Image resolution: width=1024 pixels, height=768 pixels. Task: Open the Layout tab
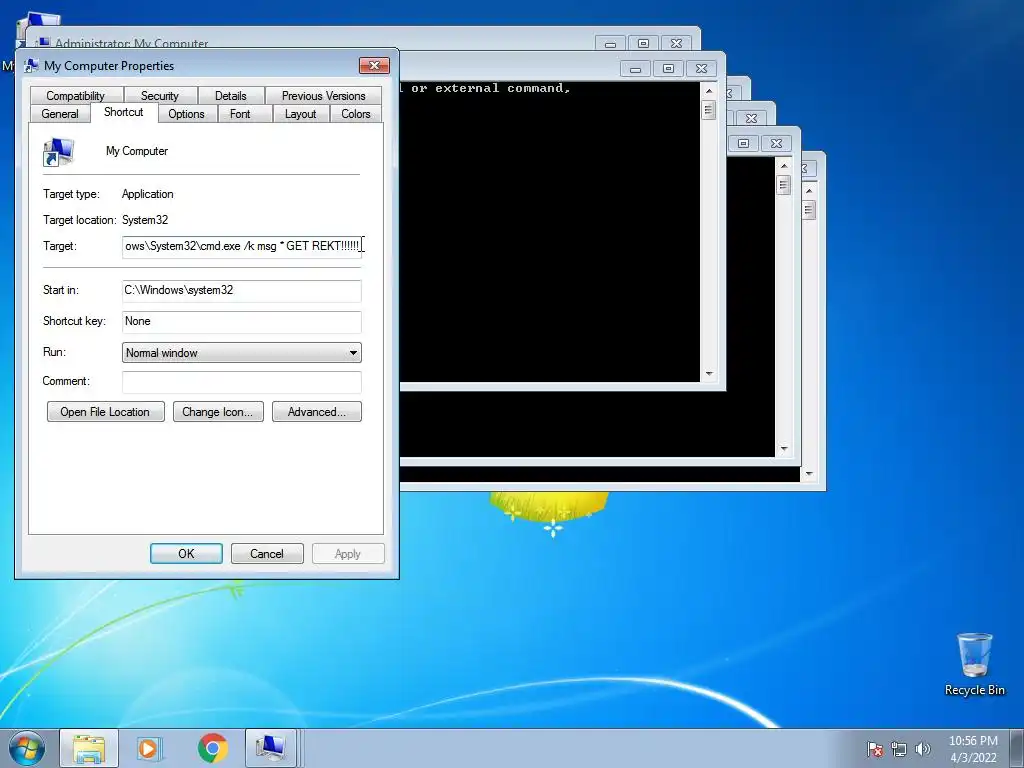click(x=300, y=114)
